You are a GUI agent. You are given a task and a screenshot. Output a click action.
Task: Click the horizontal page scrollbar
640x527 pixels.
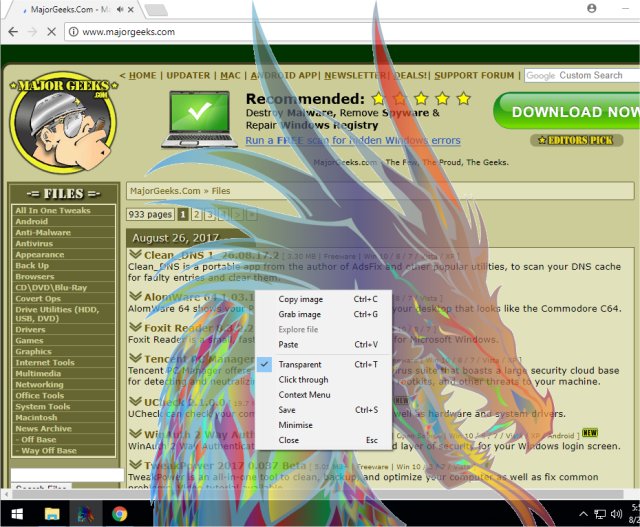[318, 494]
